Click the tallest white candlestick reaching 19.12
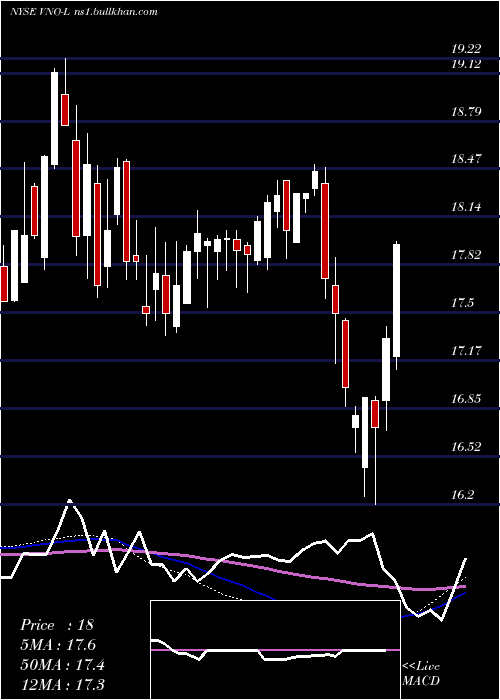500x700 pixels. 54,118
